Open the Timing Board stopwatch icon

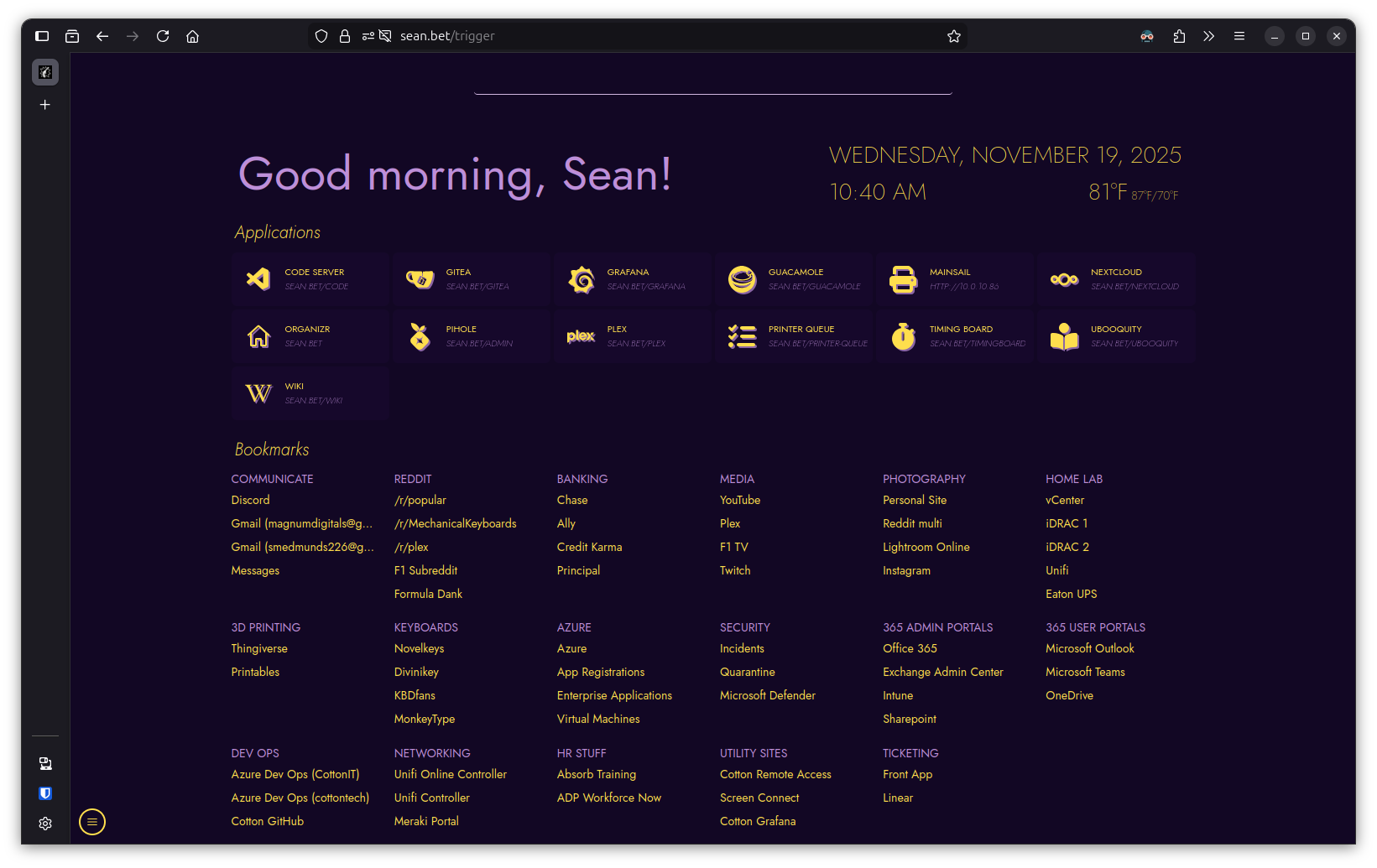(903, 336)
